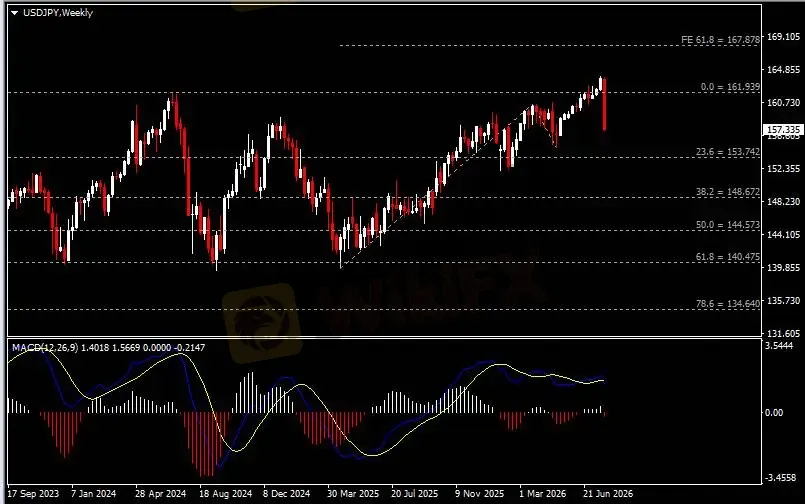Click the 1 Mar 2026 date label

542,494
